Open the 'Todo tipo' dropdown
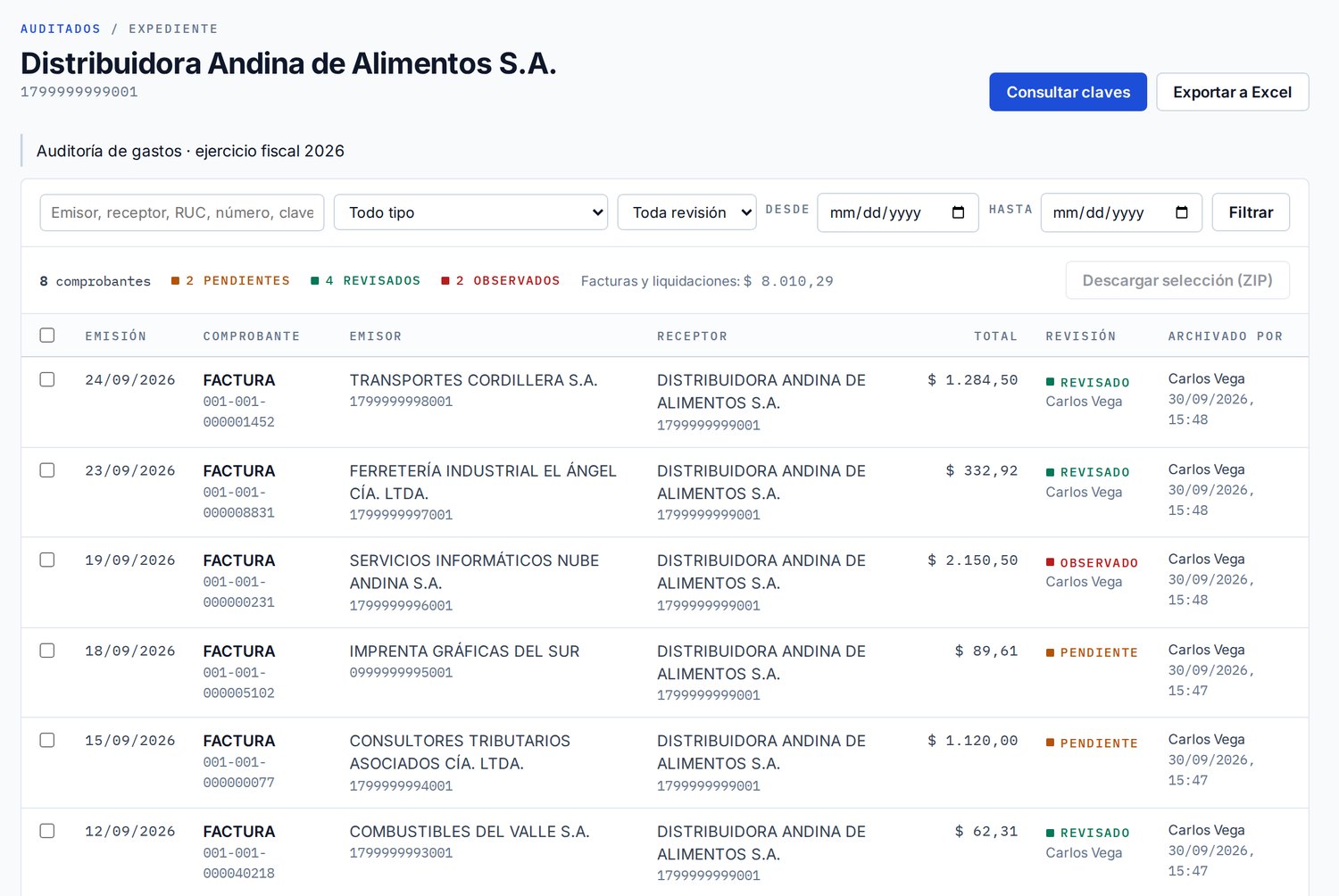 point(470,212)
